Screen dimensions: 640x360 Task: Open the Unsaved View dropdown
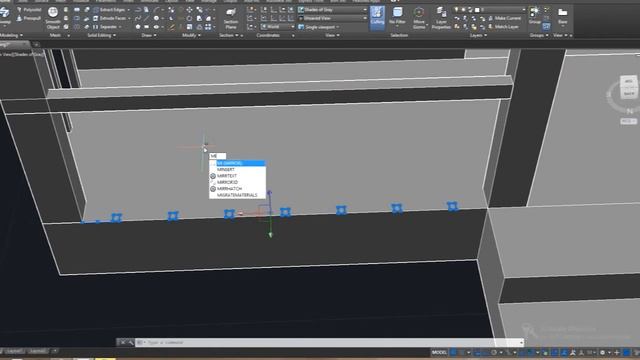click(x=333, y=18)
